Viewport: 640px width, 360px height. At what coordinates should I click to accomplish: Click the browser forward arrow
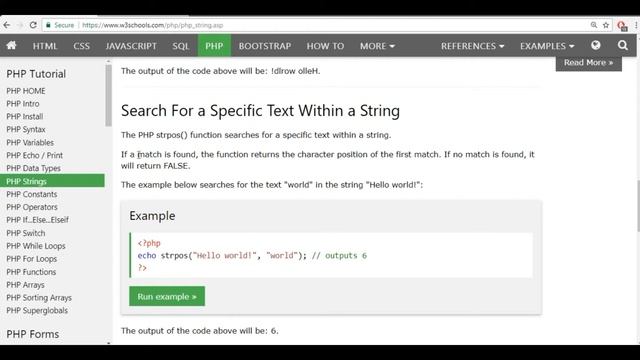[x=20, y=25]
